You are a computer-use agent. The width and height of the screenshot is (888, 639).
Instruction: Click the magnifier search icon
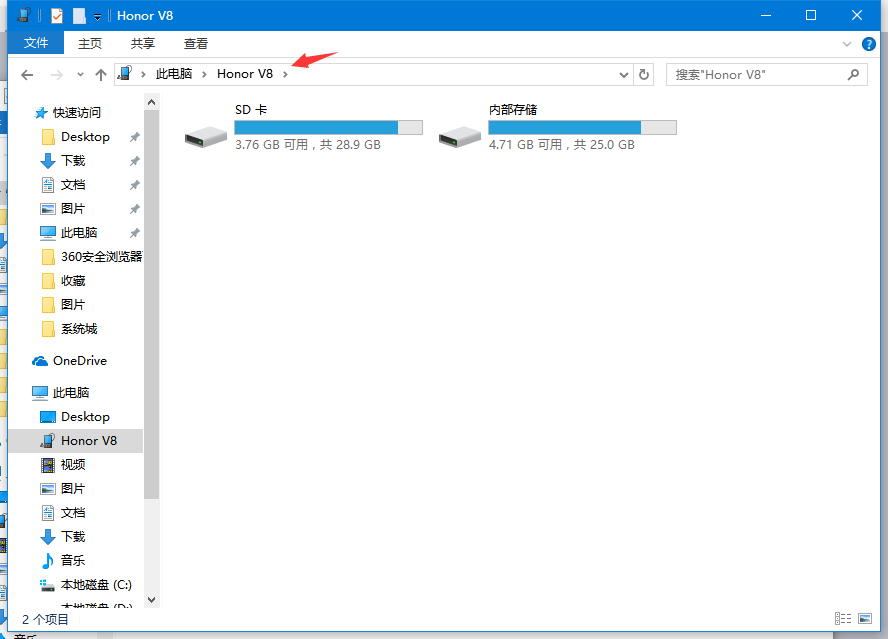point(853,75)
